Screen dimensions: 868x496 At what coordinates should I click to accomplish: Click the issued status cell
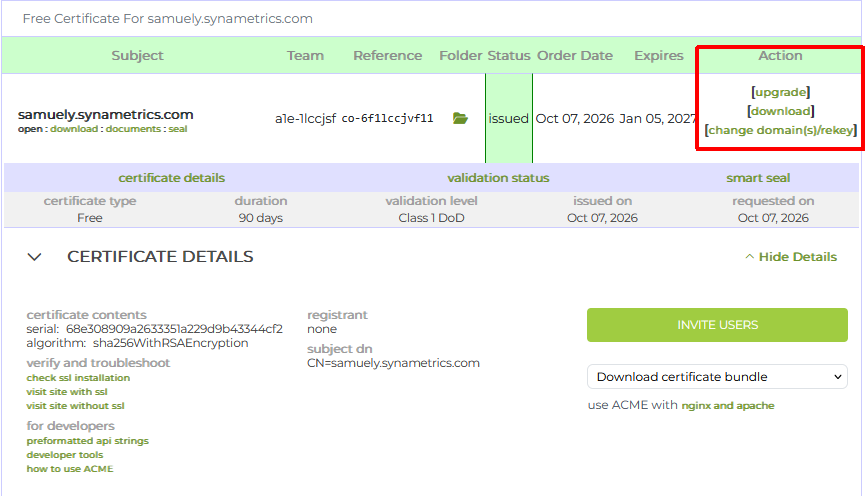point(509,118)
